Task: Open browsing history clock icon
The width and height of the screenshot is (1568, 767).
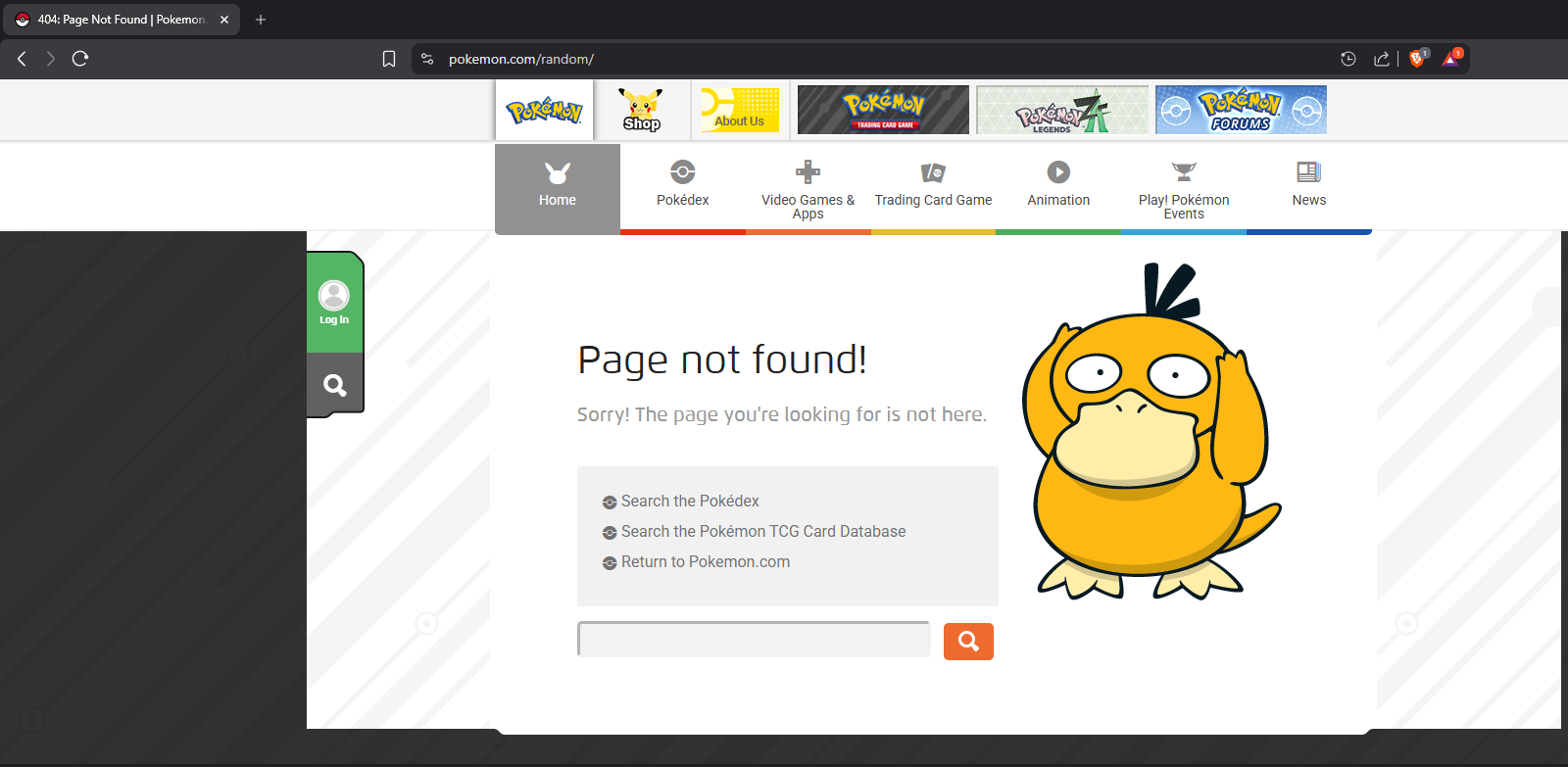Action: (1348, 59)
